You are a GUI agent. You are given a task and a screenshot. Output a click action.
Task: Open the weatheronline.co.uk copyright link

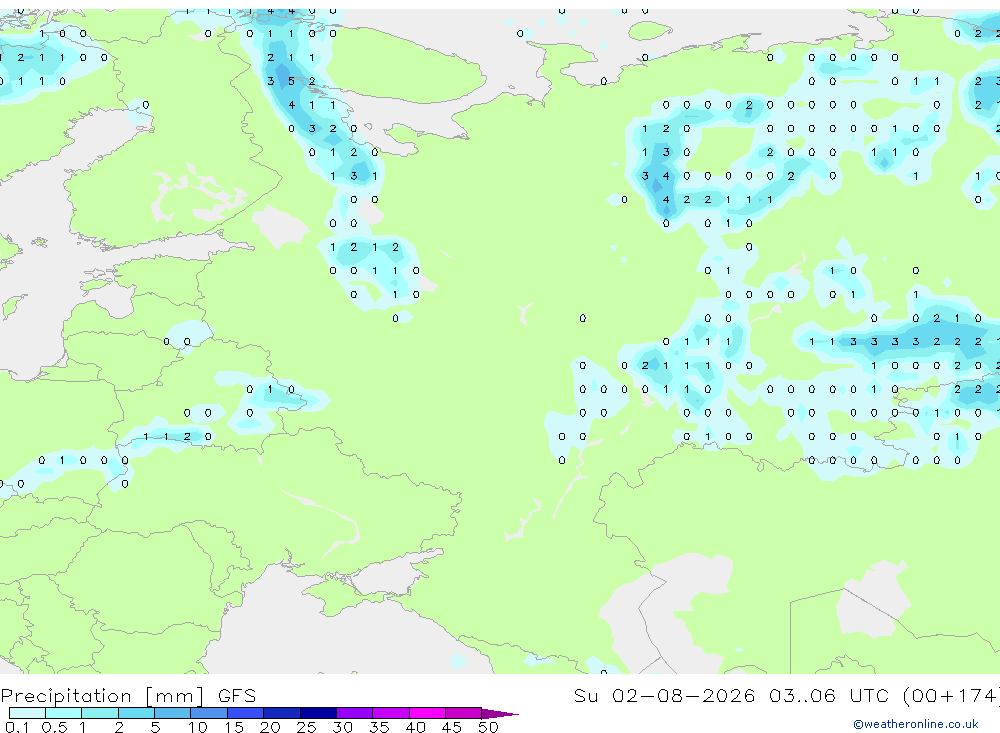tap(916, 723)
